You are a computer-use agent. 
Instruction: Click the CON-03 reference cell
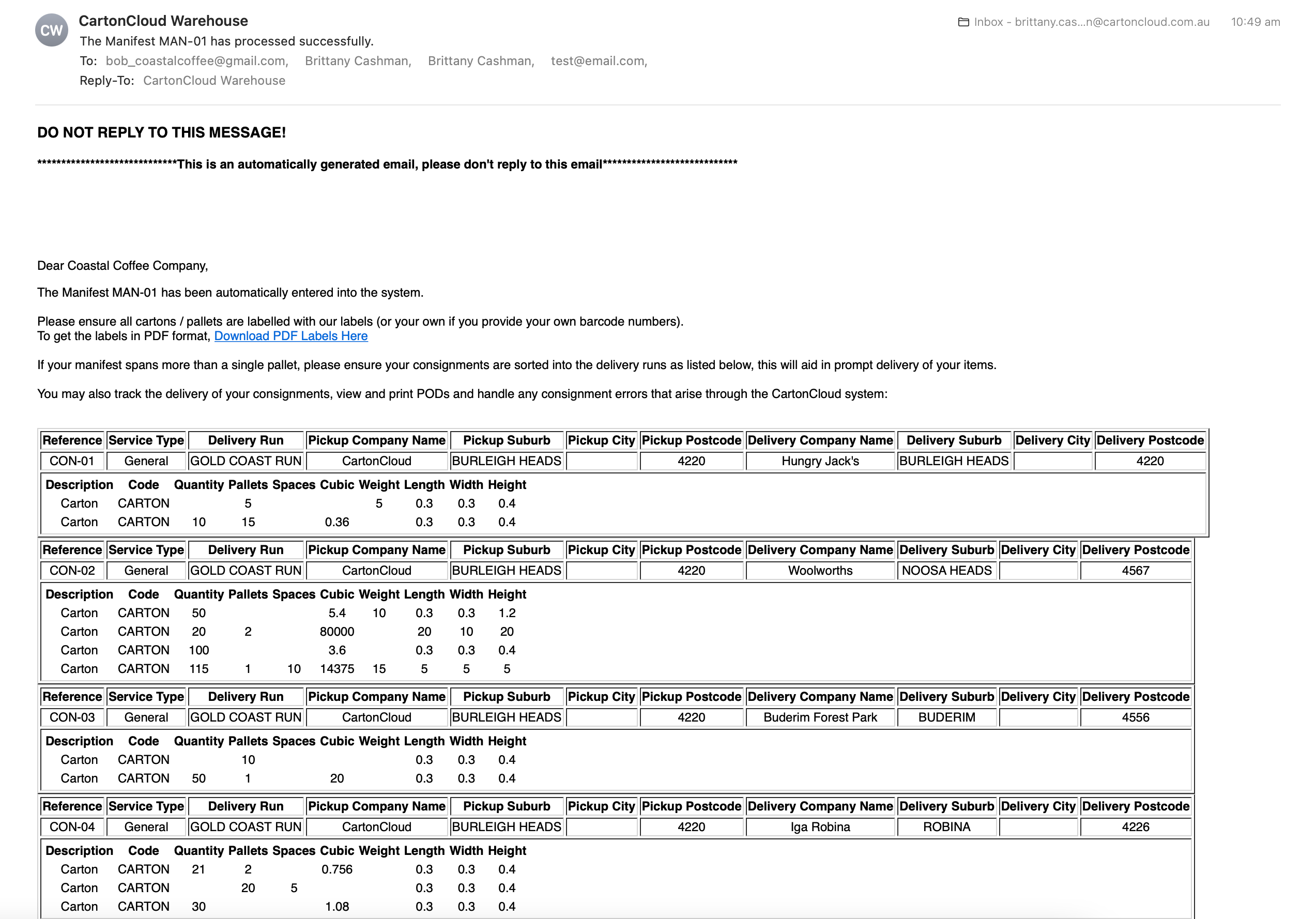point(72,717)
